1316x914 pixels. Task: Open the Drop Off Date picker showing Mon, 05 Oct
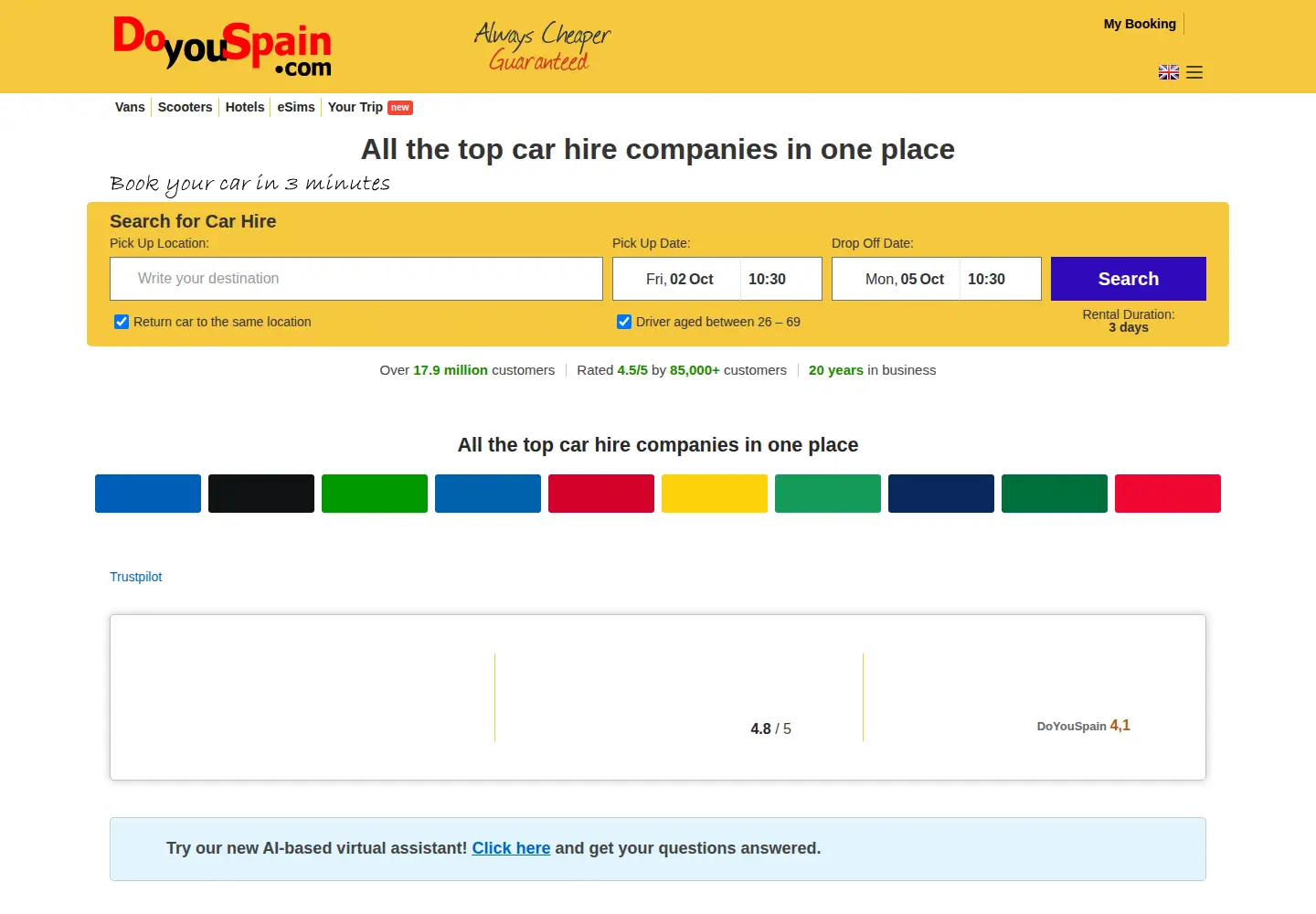[896, 279]
